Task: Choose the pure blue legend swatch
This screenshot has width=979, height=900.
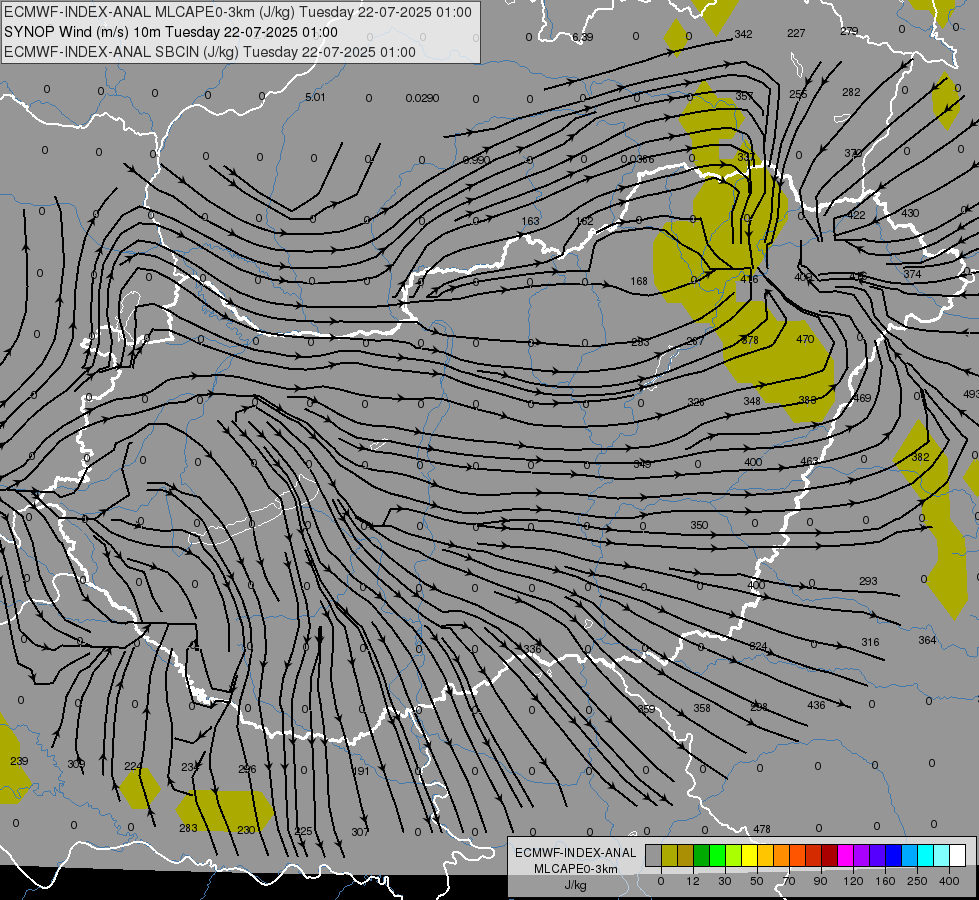Action: (x=894, y=855)
